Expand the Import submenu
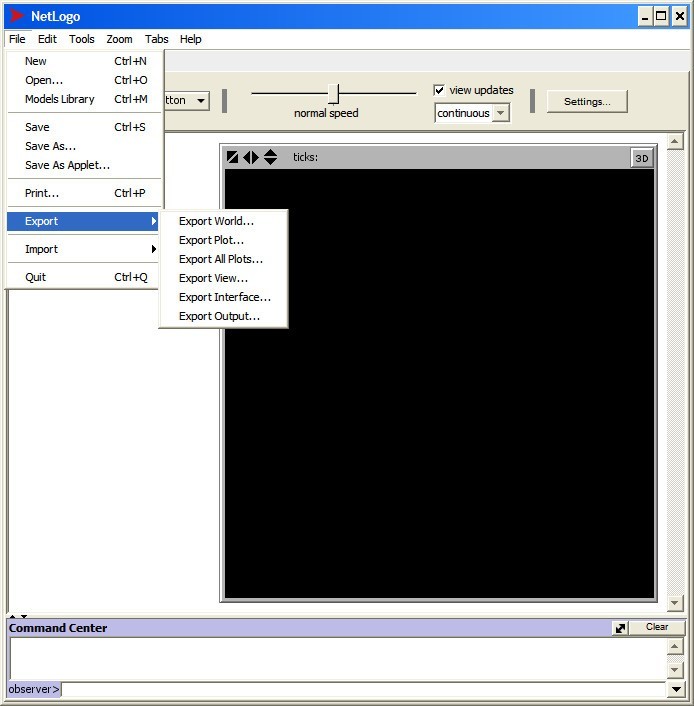Screen dimensions: 694x706 [x=84, y=249]
